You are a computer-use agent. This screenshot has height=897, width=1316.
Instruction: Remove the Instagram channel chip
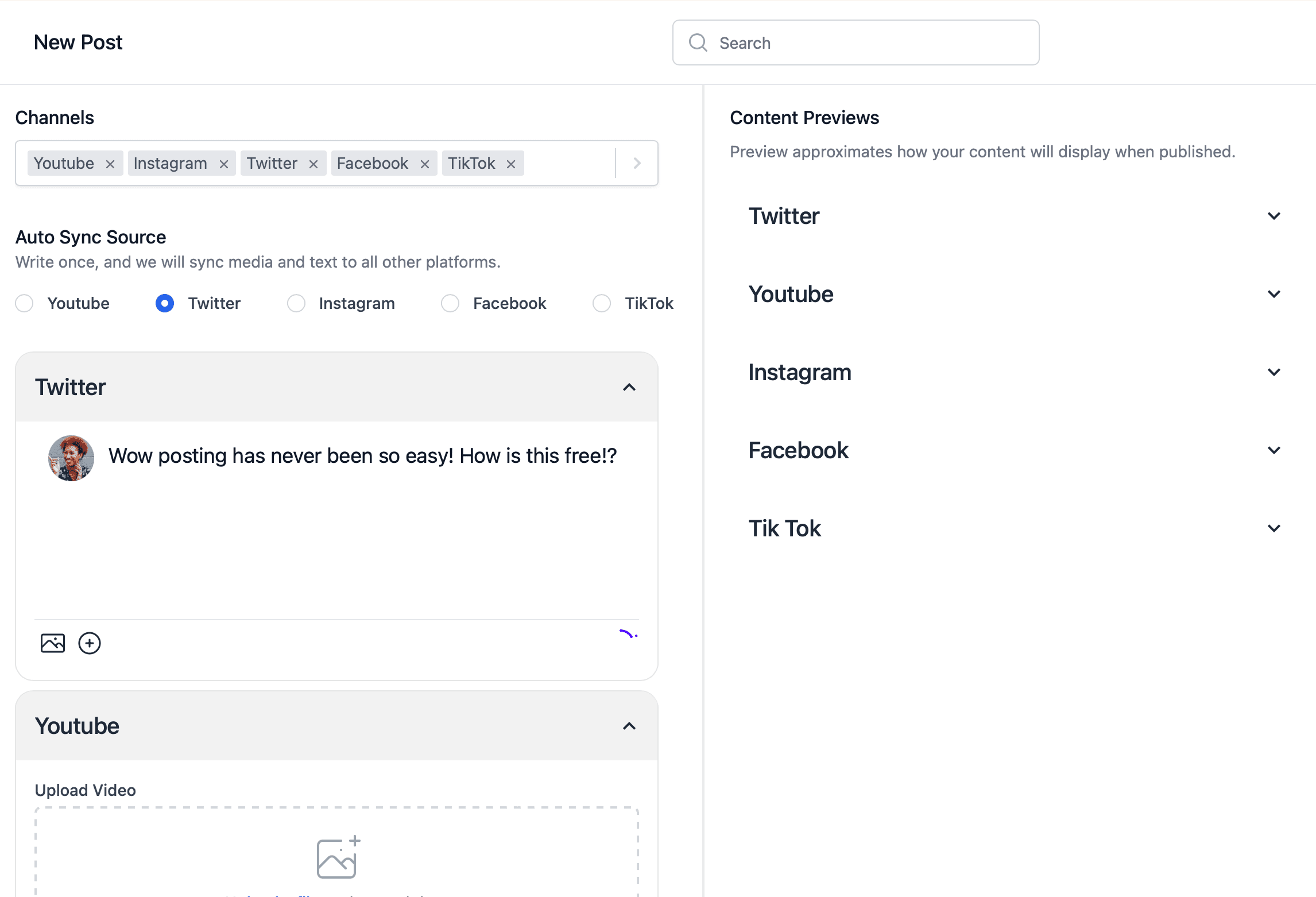[224, 164]
